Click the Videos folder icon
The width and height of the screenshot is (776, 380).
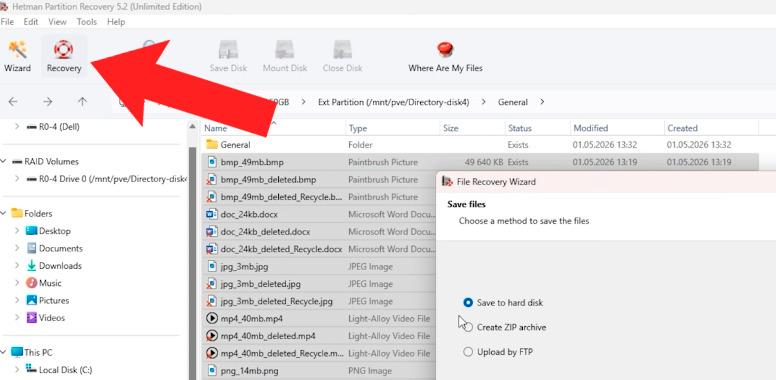[32, 318]
